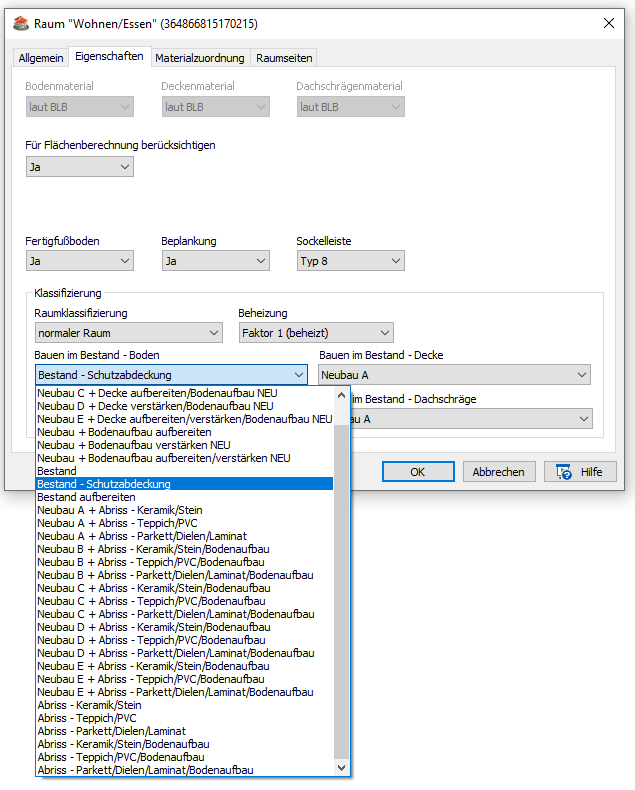
Task: Expand the Sockelleiste Typ 8 dropdown
Action: [x=350, y=261]
